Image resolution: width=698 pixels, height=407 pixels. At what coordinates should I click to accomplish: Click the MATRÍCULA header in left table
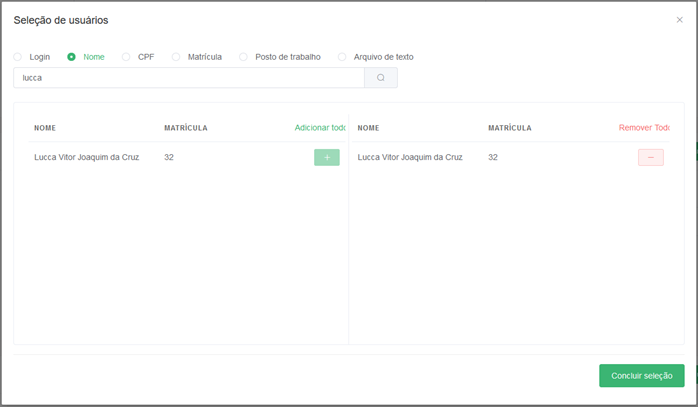click(x=186, y=128)
